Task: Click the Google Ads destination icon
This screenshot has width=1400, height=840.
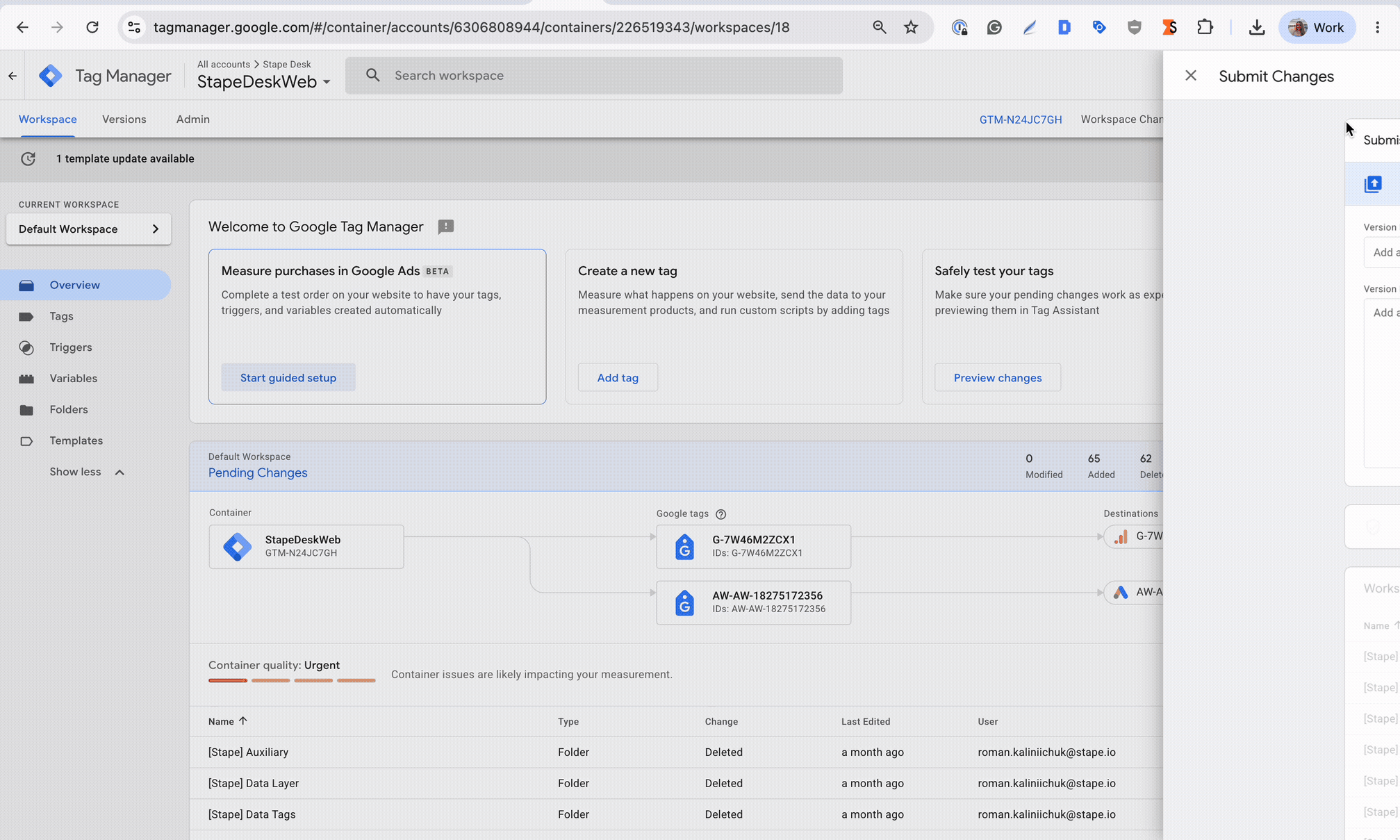Action: click(1121, 592)
